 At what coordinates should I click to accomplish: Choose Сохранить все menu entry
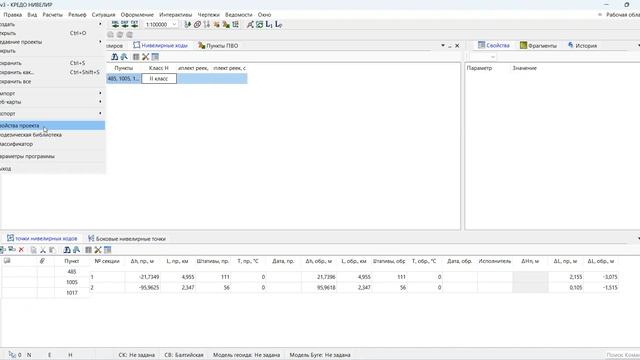click(x=52, y=82)
